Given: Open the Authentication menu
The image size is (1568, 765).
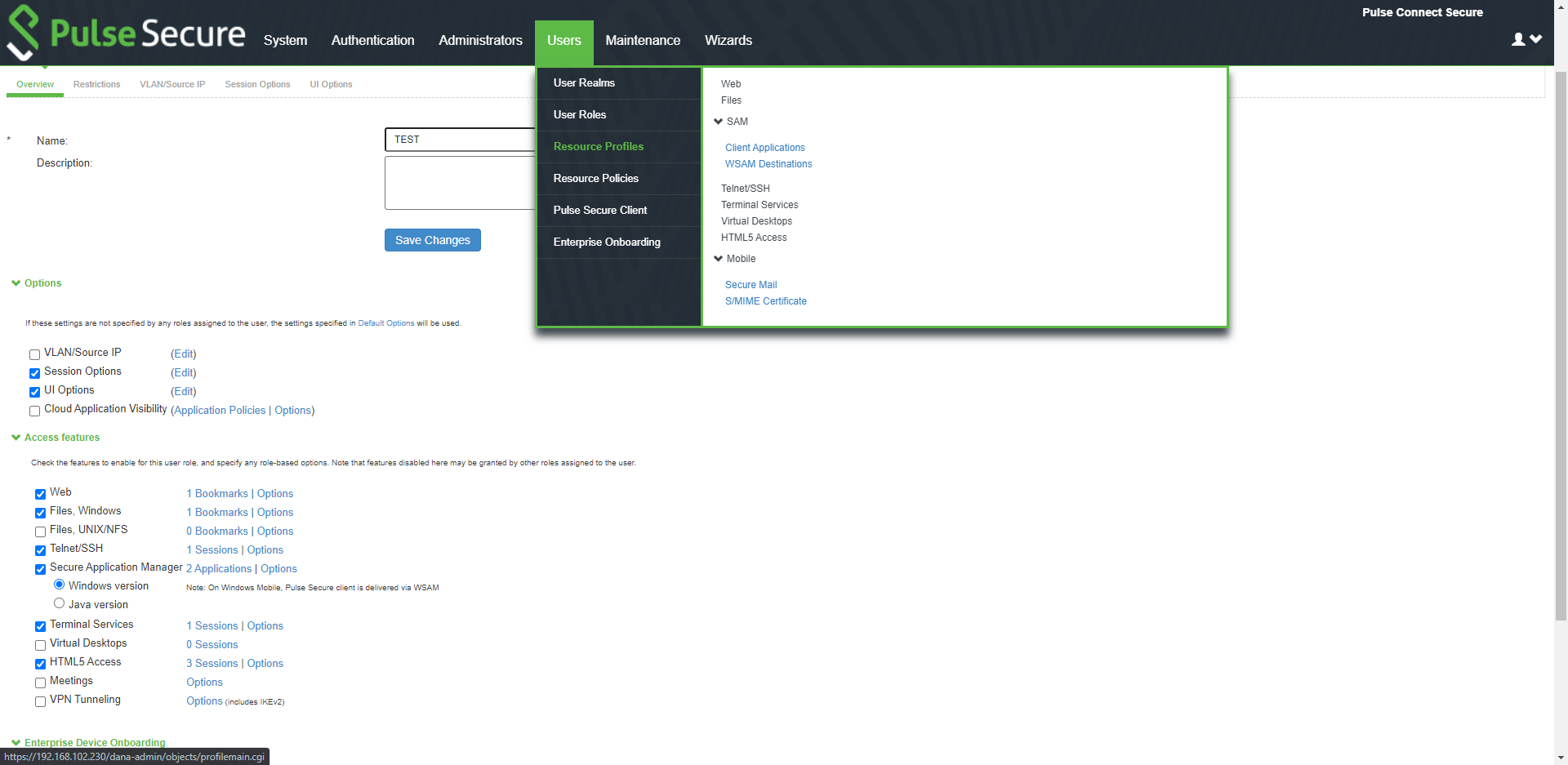Looking at the screenshot, I should 372,40.
